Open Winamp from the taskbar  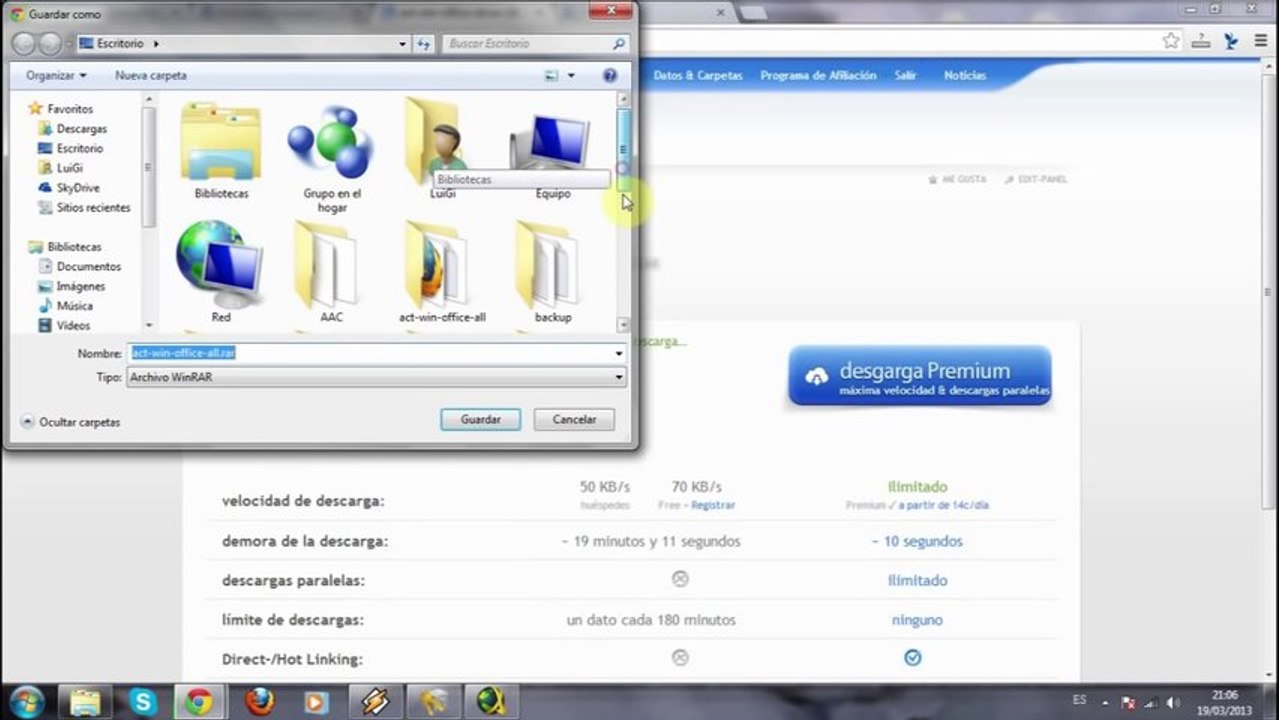[x=376, y=702]
